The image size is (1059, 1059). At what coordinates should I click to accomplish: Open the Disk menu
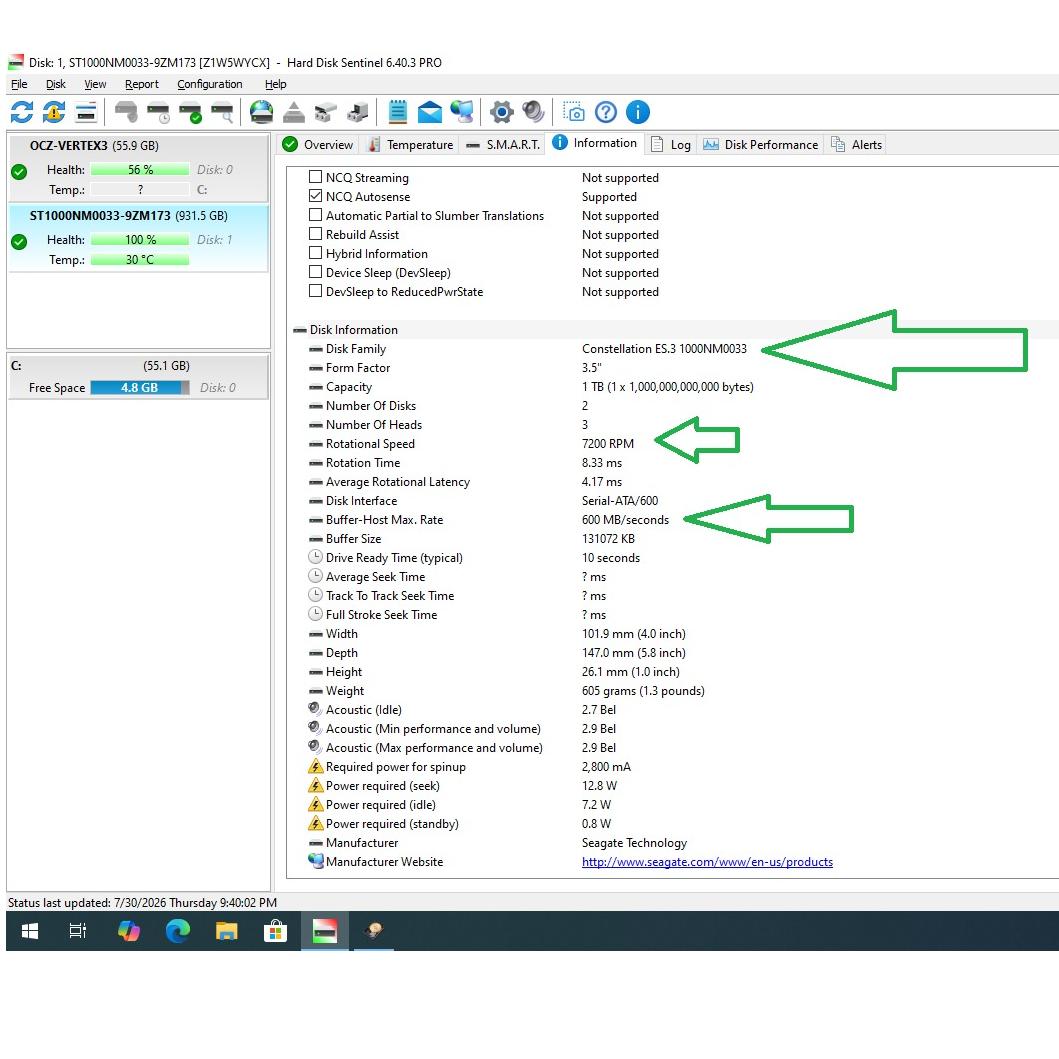pyautogui.click(x=55, y=84)
